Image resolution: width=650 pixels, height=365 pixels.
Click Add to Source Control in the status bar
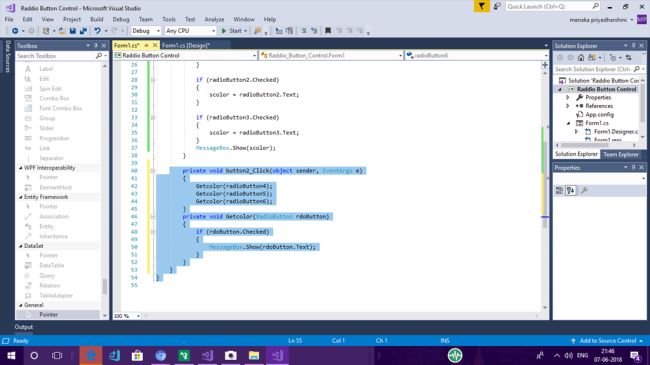607,341
